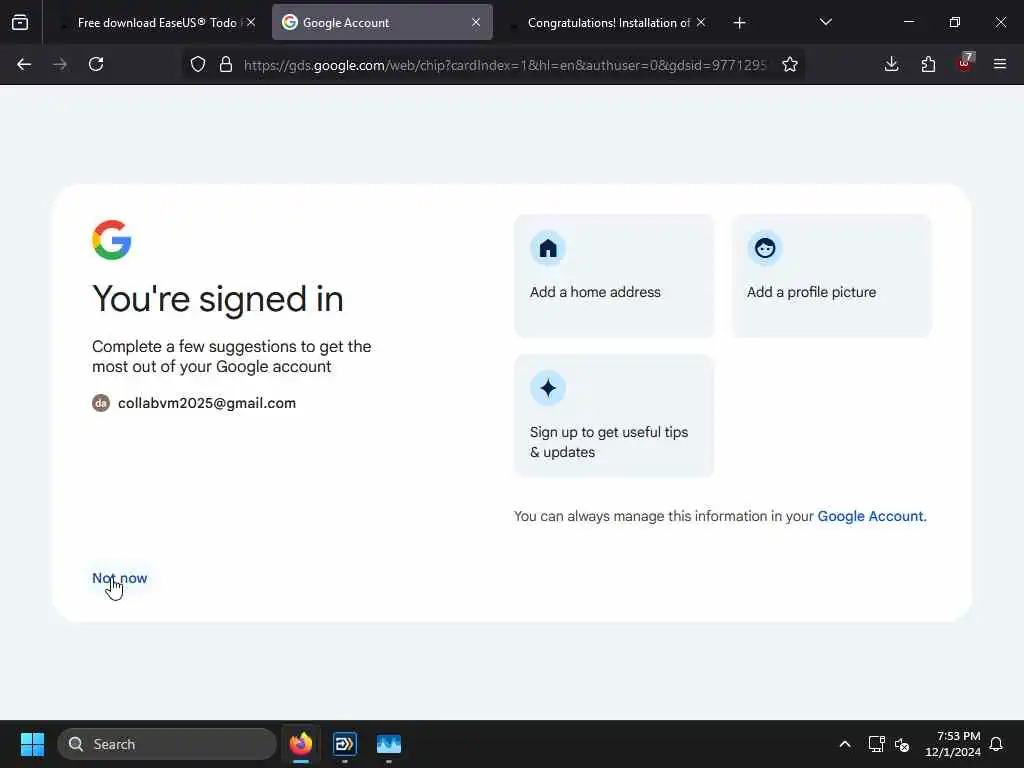This screenshot has height=768, width=1024.
Task: Close the Congratulations Installation tab
Action: [701, 22]
